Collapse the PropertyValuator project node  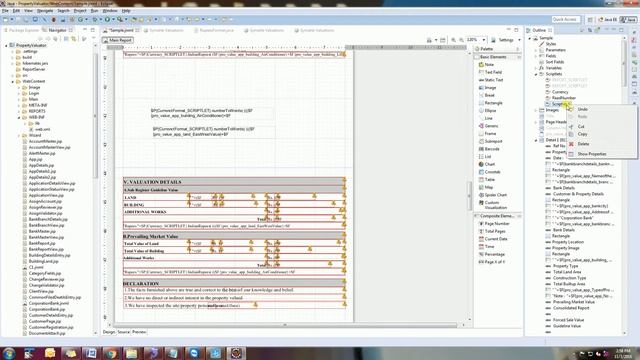6,46
